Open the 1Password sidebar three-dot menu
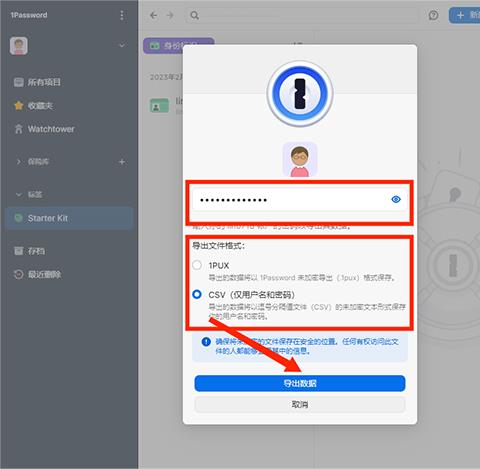480x469 pixels. click(122, 15)
